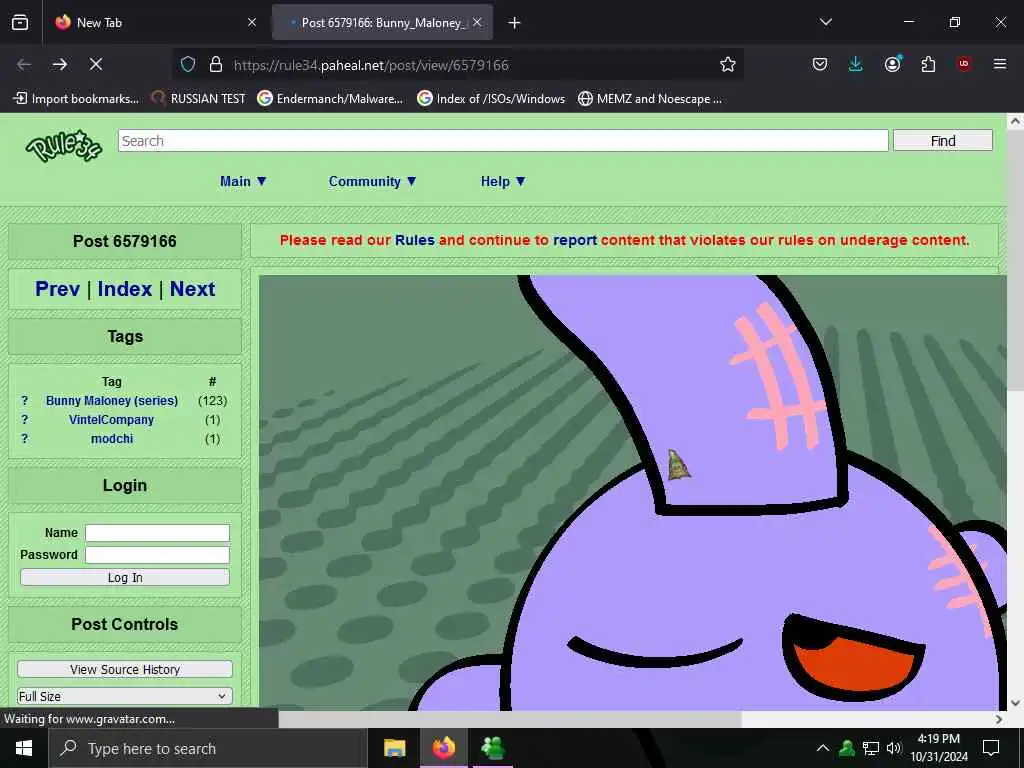This screenshot has width=1024, height=768.
Task: Expand the Help menu
Action: (503, 182)
